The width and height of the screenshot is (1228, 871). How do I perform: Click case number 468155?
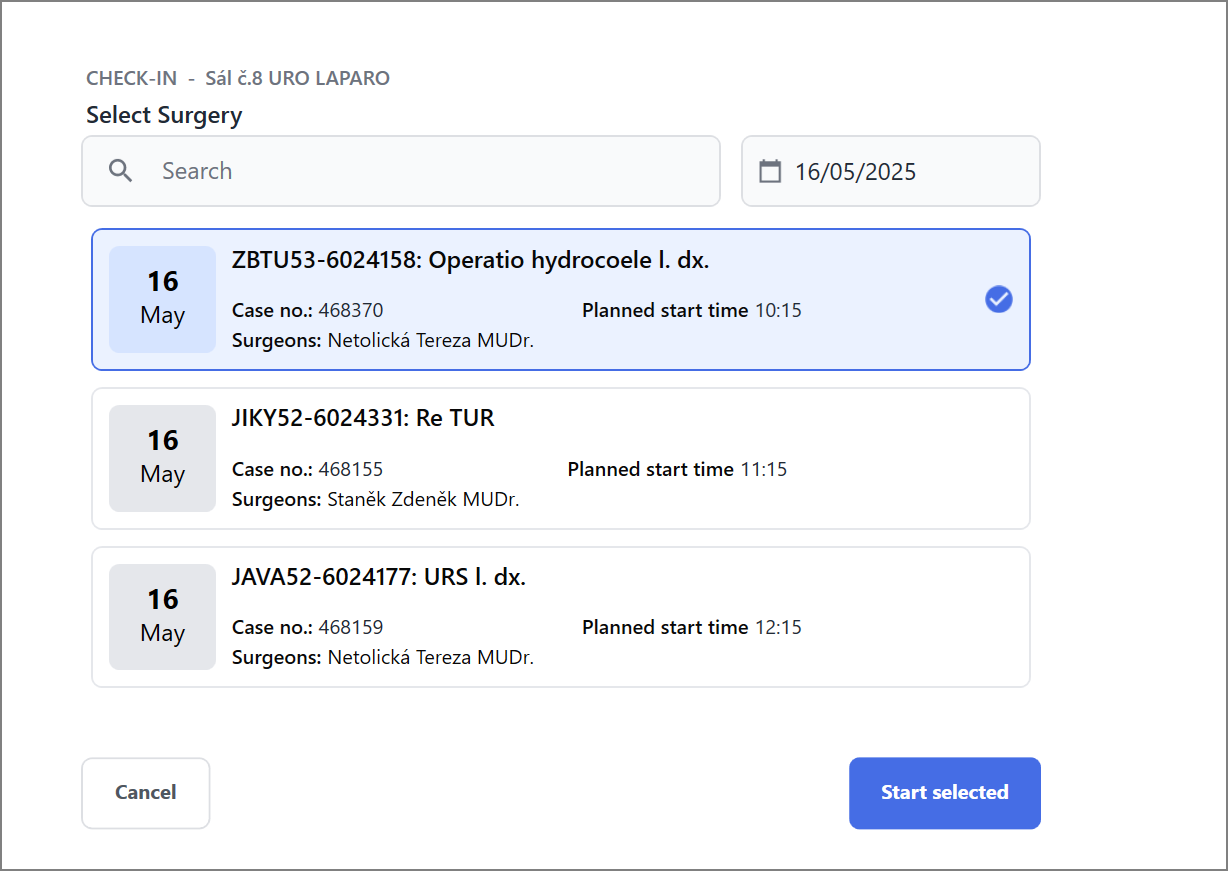click(x=351, y=469)
